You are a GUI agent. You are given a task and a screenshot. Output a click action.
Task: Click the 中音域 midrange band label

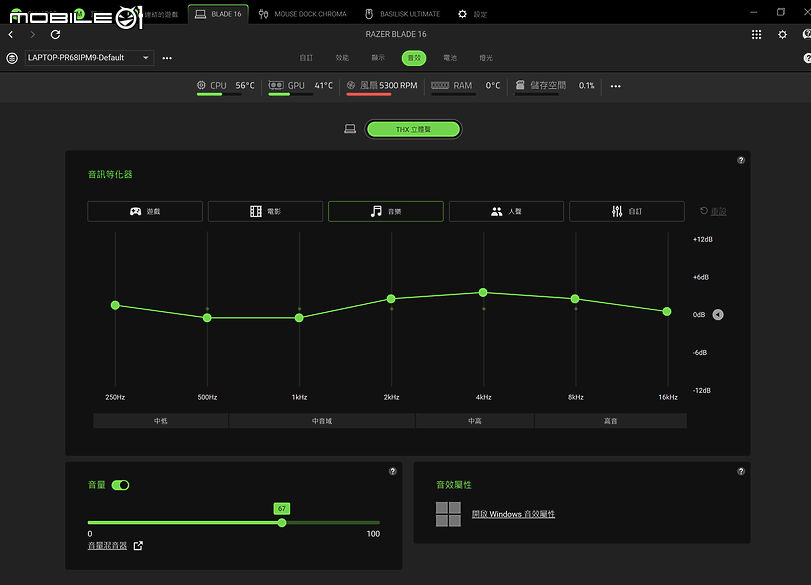322,421
